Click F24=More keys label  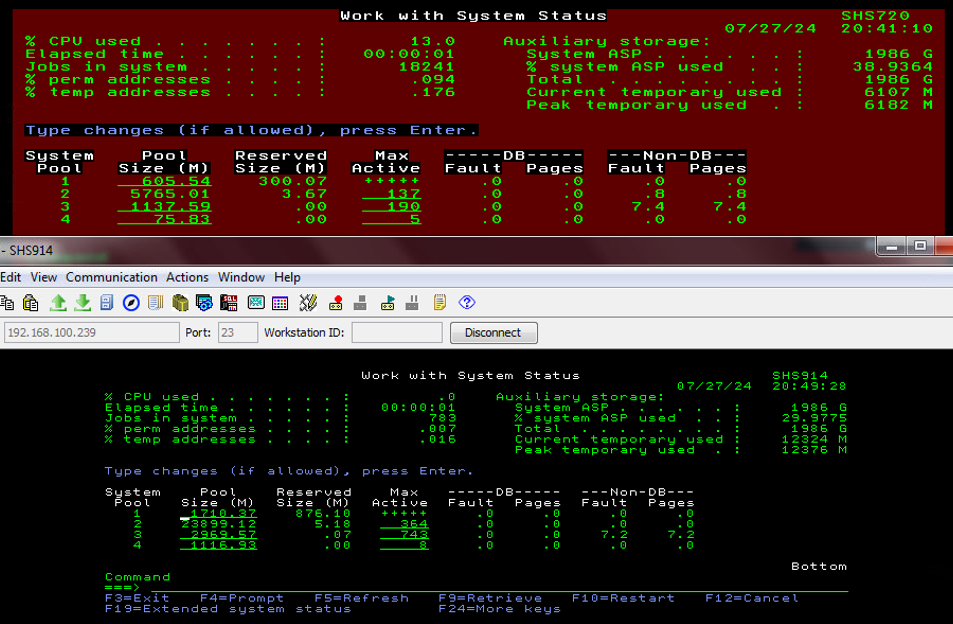click(x=500, y=609)
